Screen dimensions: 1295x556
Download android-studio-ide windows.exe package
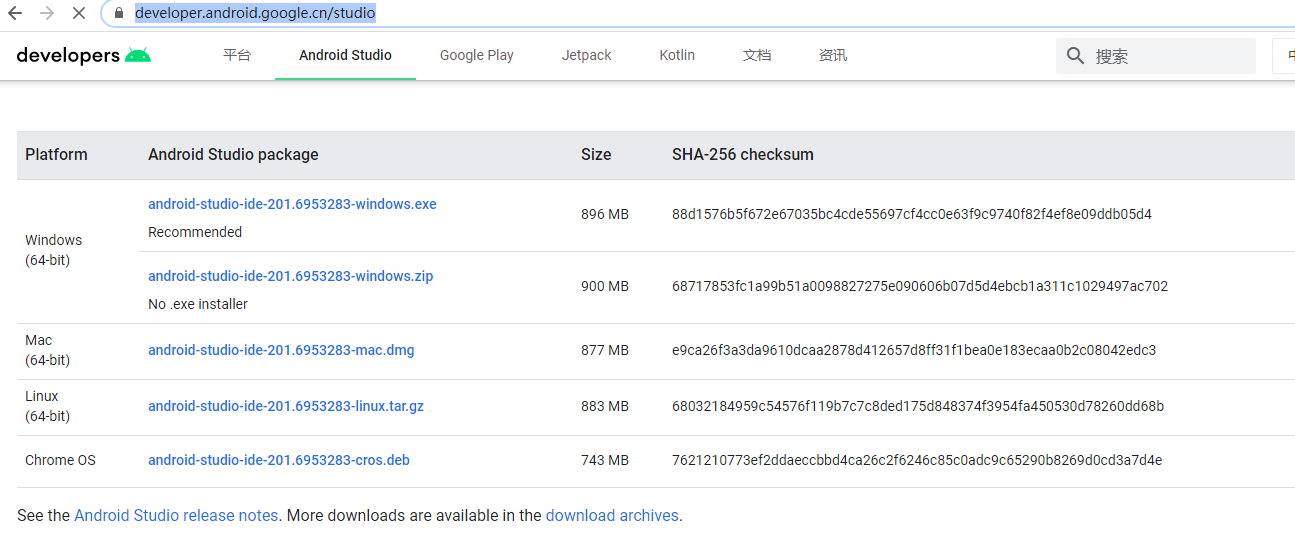click(292, 204)
